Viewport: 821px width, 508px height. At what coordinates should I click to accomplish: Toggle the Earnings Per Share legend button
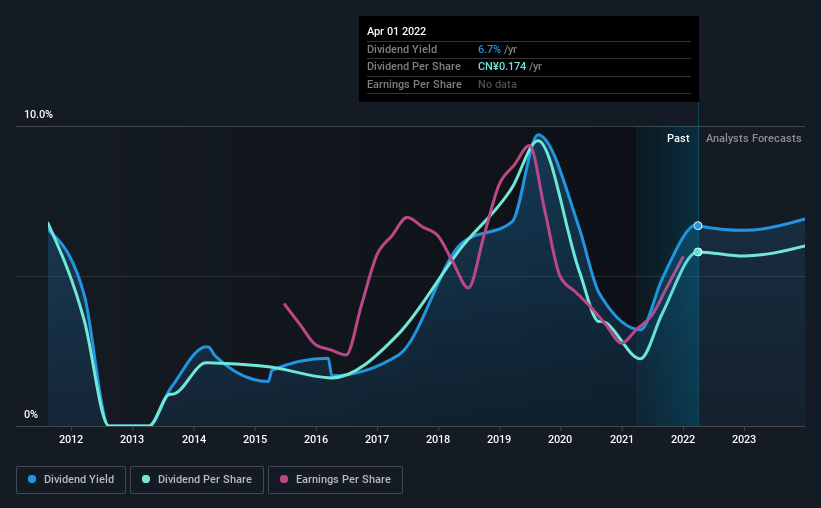coord(335,480)
